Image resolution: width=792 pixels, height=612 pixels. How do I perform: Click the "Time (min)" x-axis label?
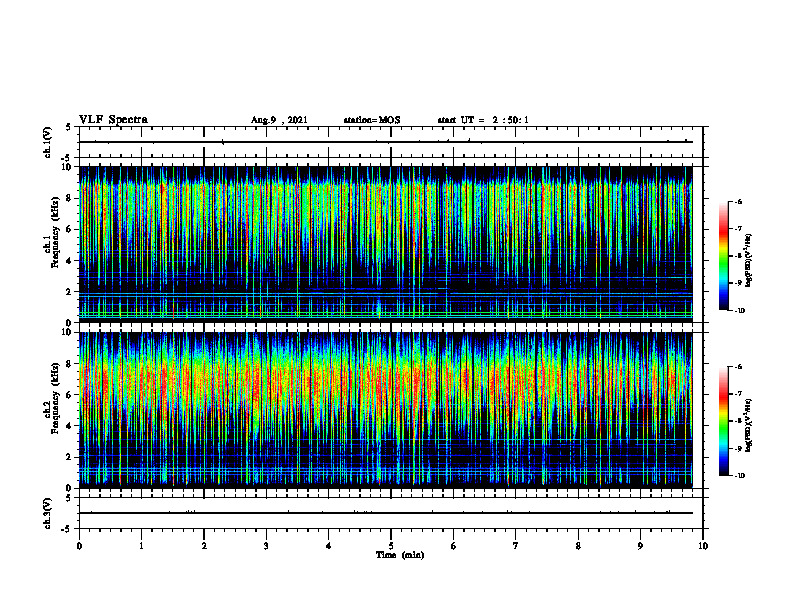pos(400,555)
